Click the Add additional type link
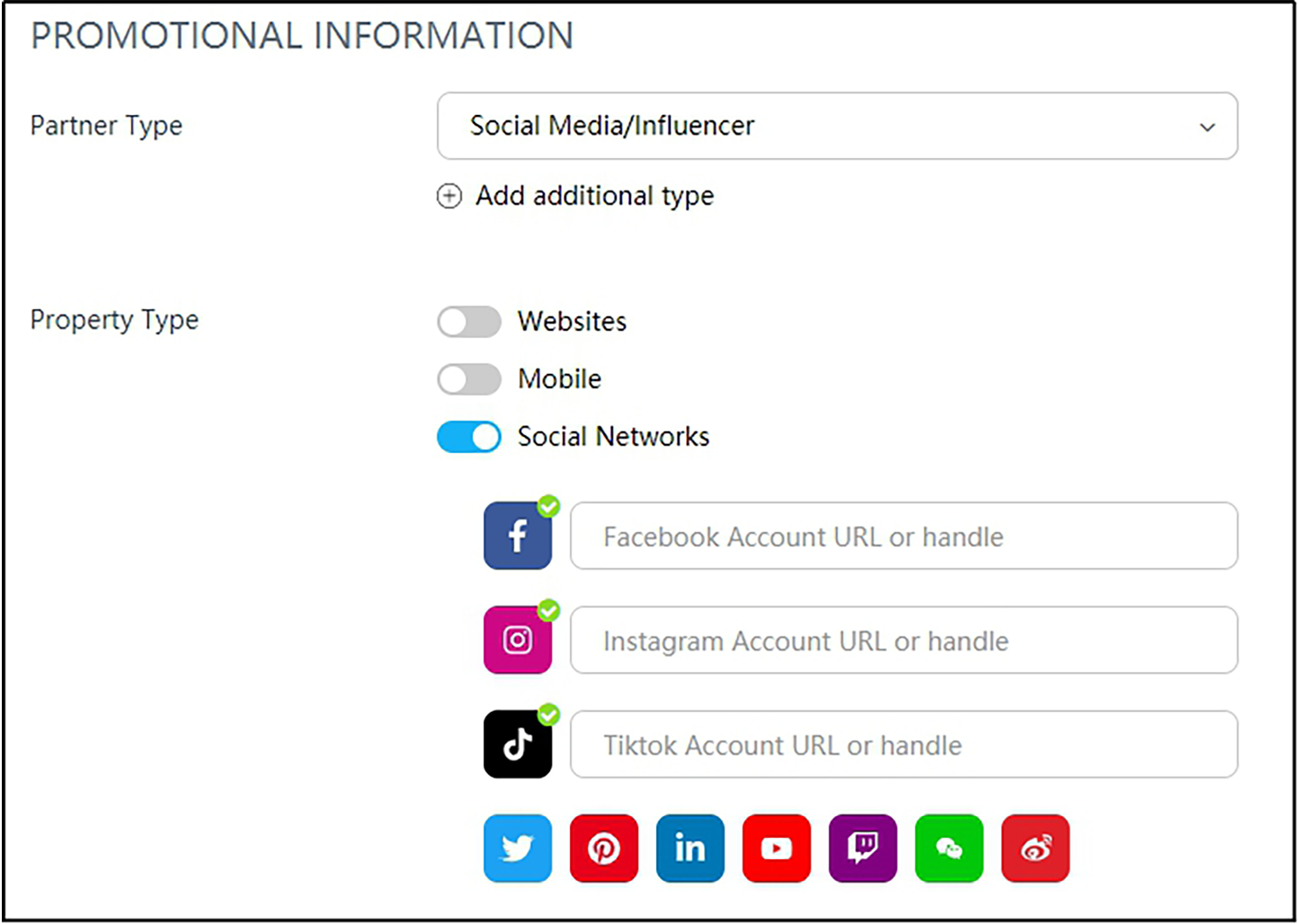 (x=594, y=196)
